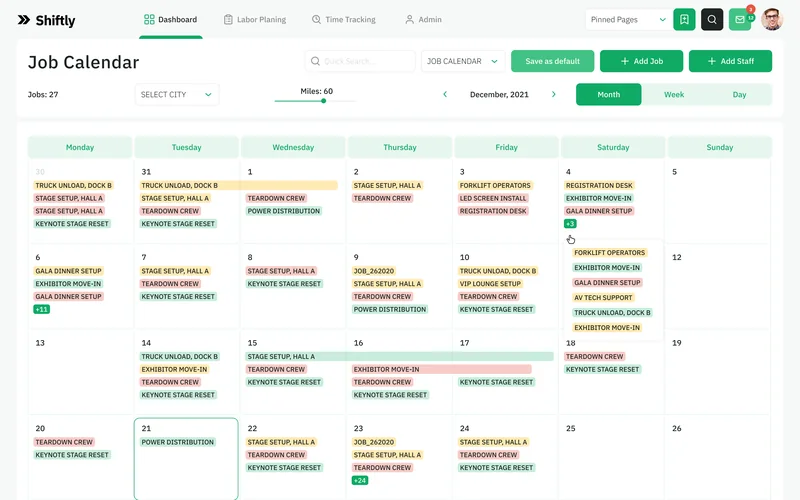This screenshot has height=500, width=800.
Task: Open POWER DISTRIBUTION job on December 21
Action: pos(178,442)
